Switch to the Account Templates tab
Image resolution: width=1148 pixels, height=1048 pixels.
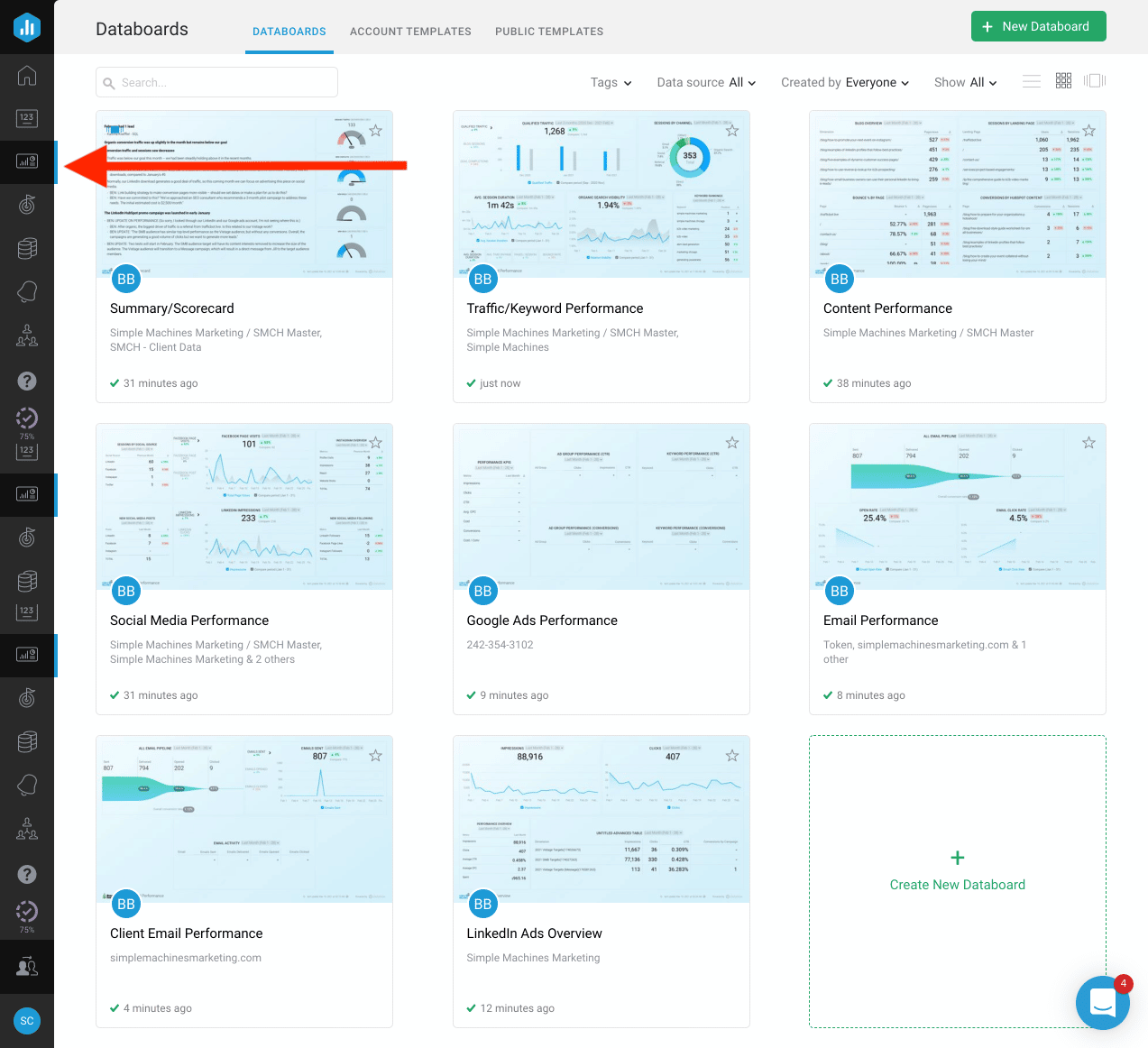tap(410, 32)
